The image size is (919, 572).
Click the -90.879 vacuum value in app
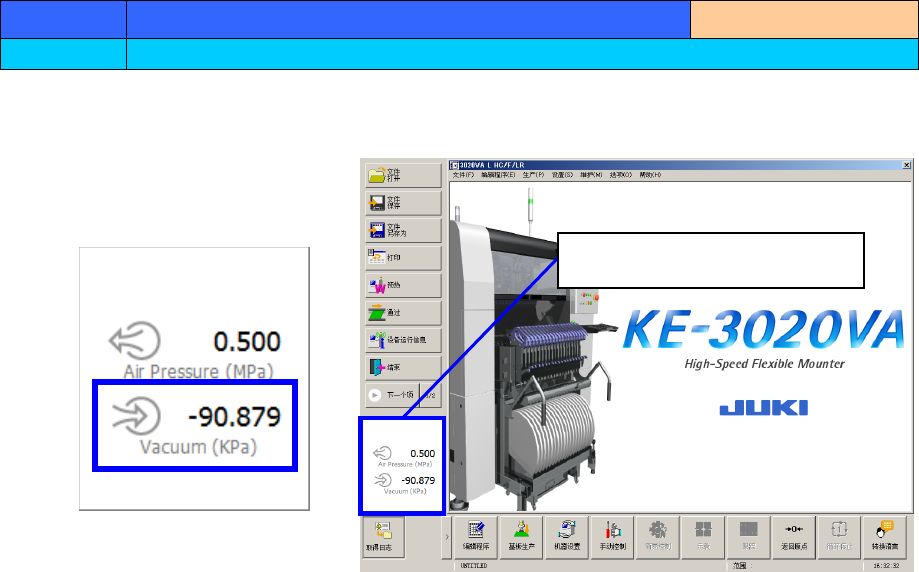[418, 481]
